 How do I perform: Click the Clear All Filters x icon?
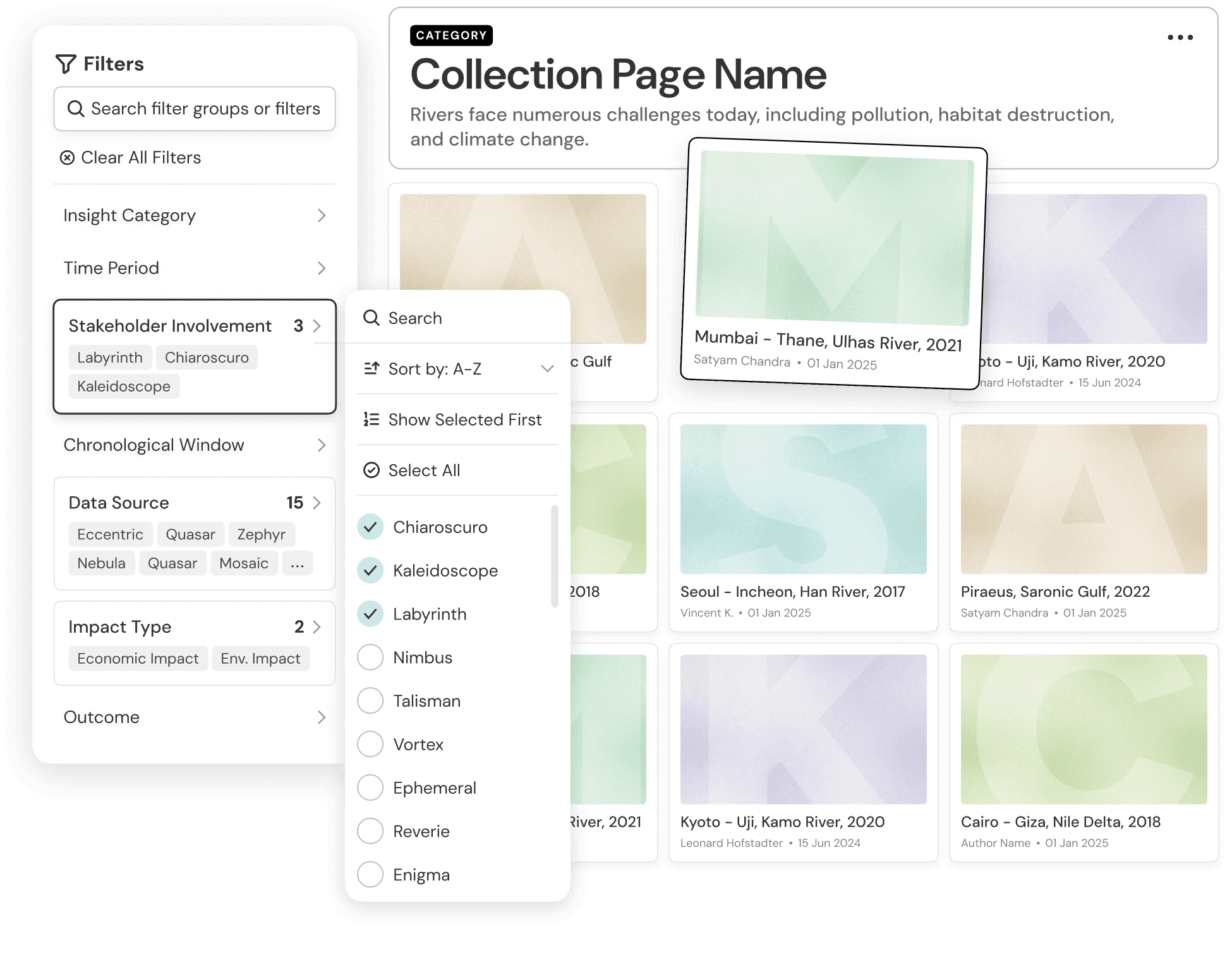67,158
